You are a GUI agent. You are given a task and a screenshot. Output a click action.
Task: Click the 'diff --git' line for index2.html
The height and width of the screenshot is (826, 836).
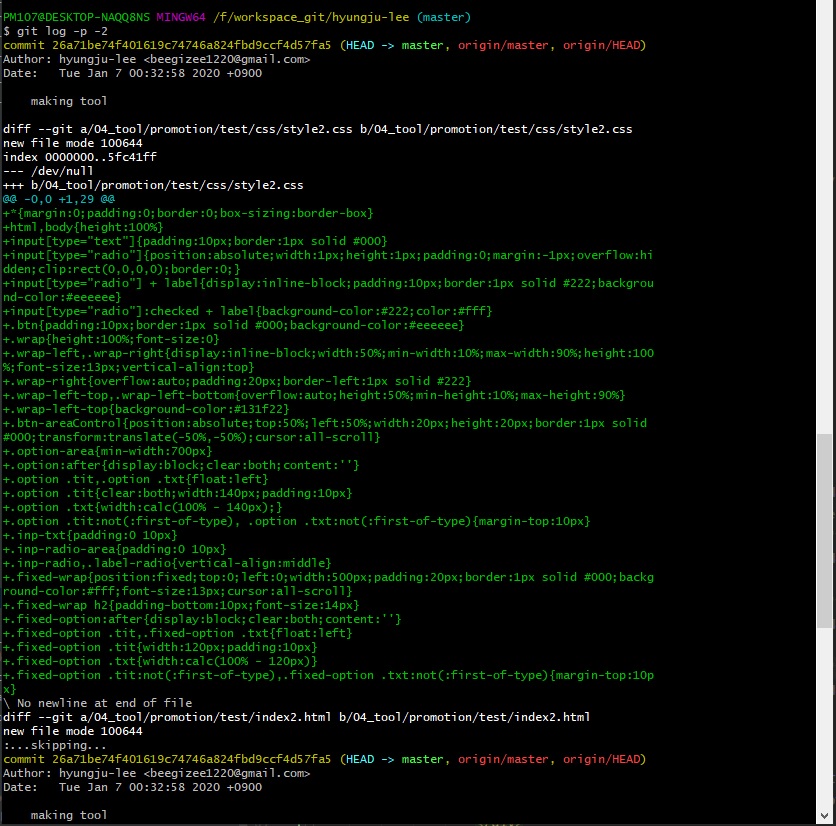296,717
